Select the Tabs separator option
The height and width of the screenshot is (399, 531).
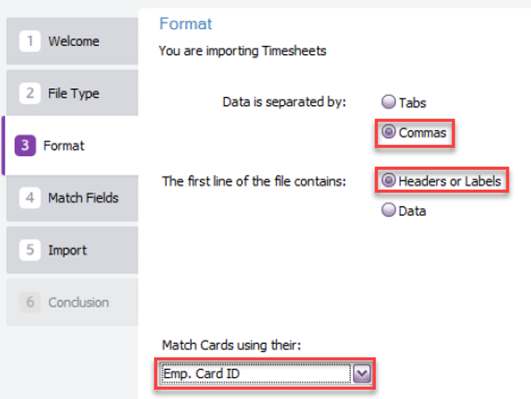[x=388, y=102]
